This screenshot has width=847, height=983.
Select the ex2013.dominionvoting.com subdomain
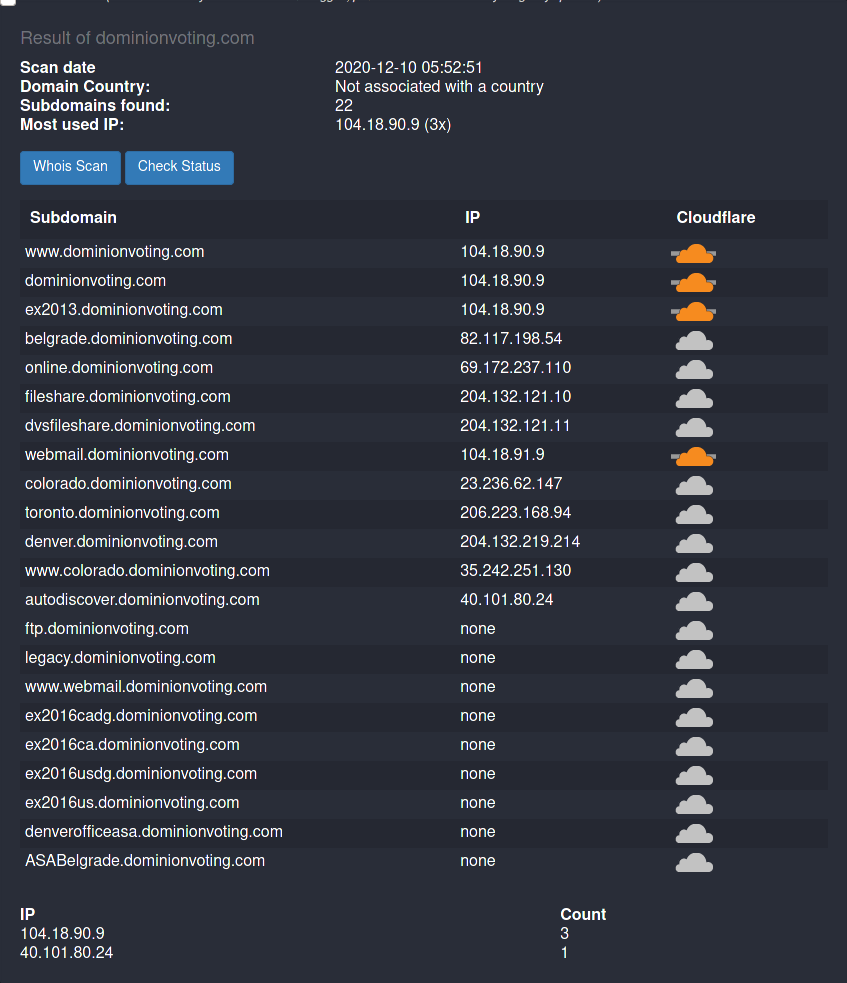coord(124,310)
